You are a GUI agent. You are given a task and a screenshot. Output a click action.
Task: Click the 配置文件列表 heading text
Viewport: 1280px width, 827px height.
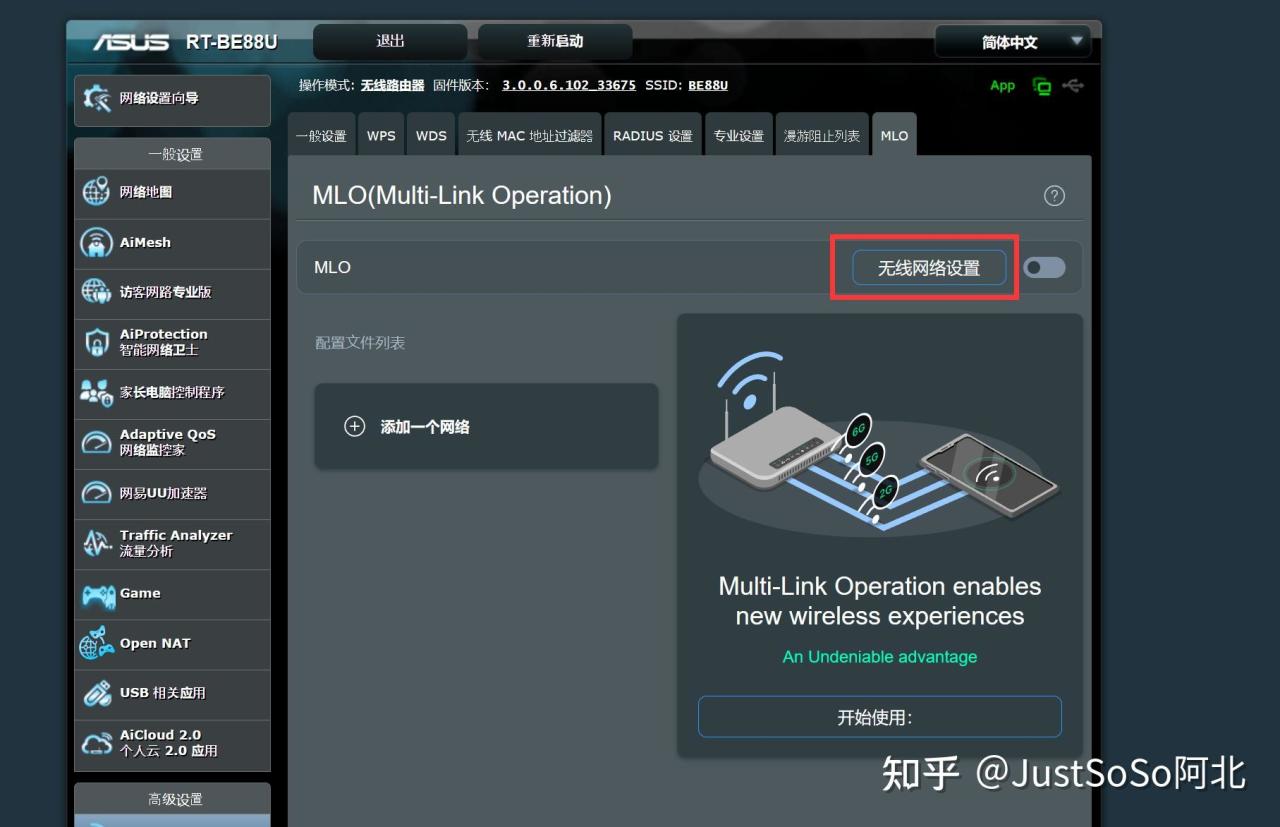360,343
